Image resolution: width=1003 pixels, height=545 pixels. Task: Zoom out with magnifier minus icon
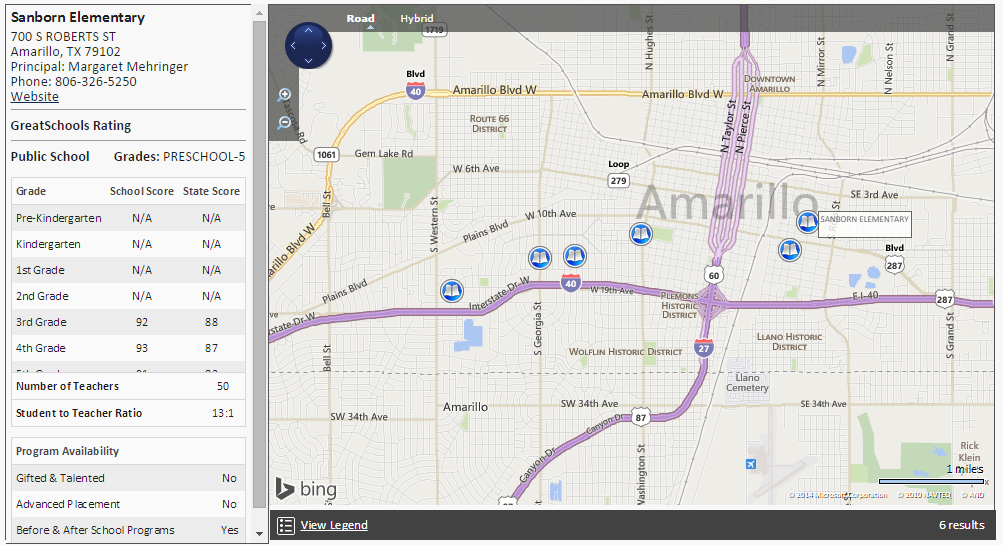284,123
